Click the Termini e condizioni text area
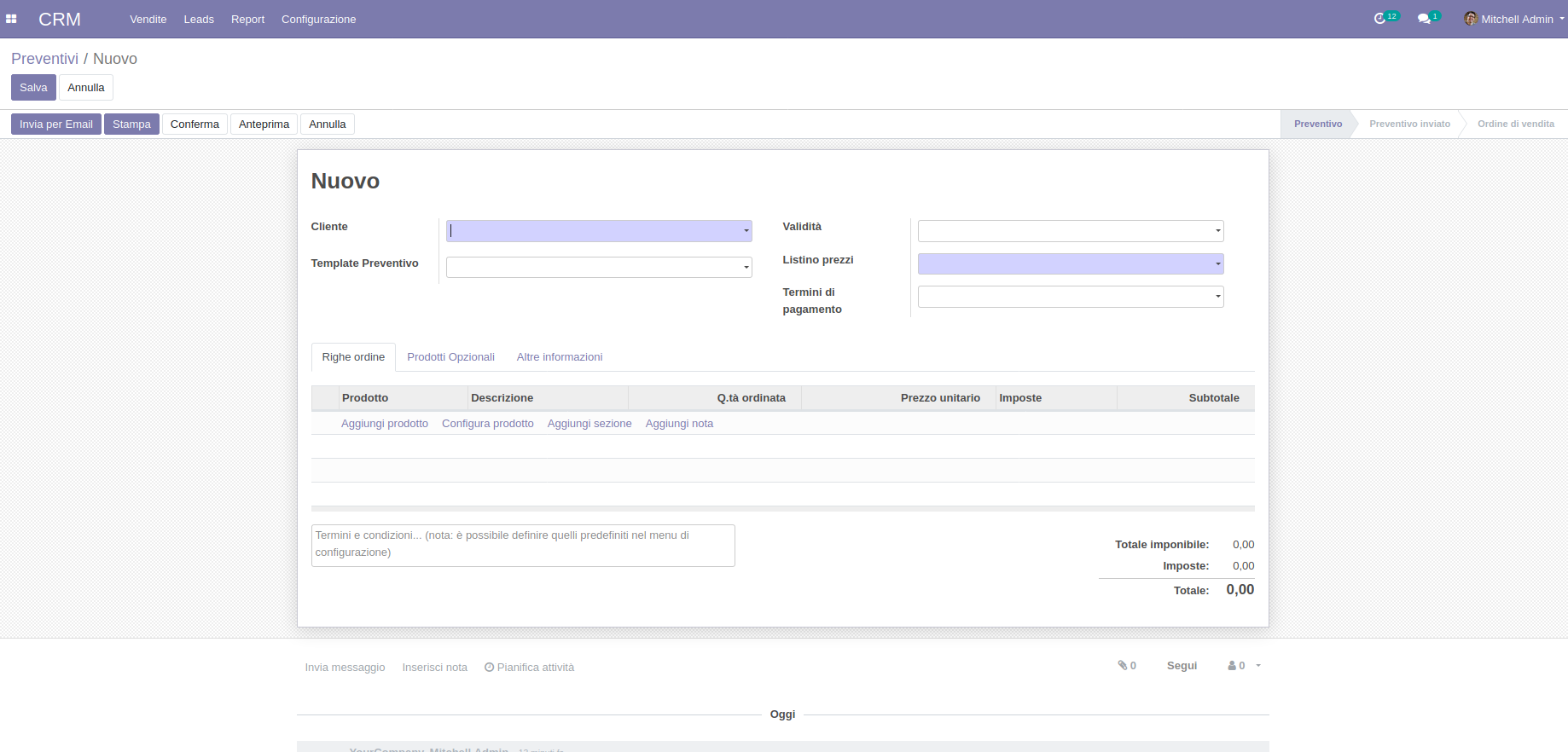The width and height of the screenshot is (1568, 752). coord(523,546)
